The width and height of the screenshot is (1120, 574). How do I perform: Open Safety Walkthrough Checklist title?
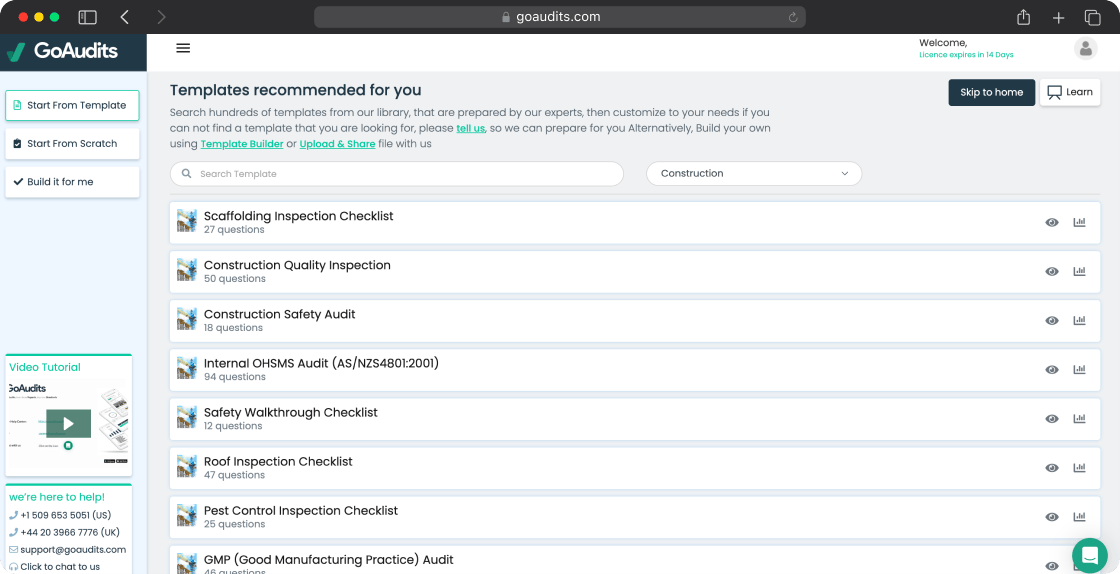(x=291, y=413)
